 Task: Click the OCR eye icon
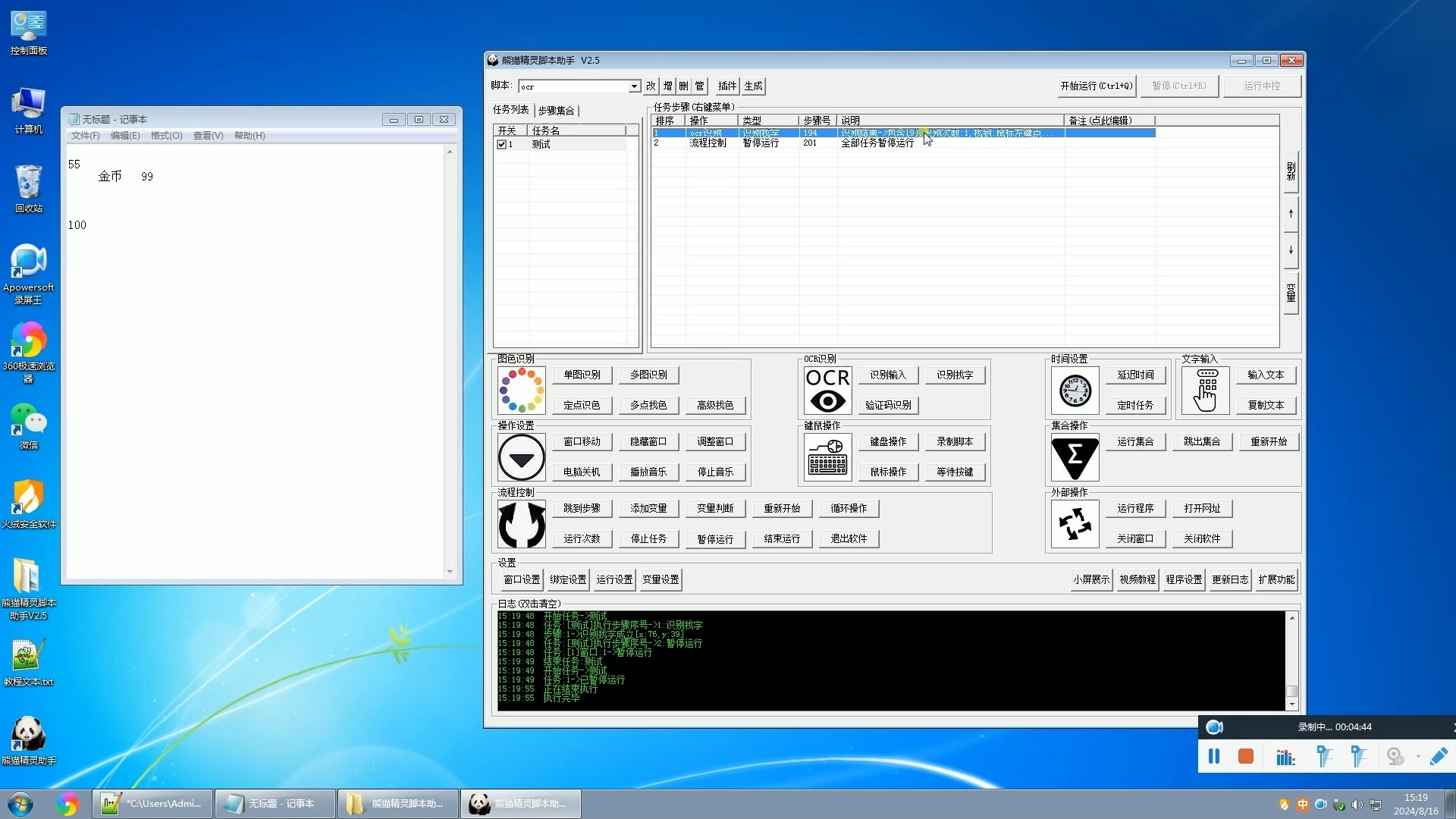[827, 391]
